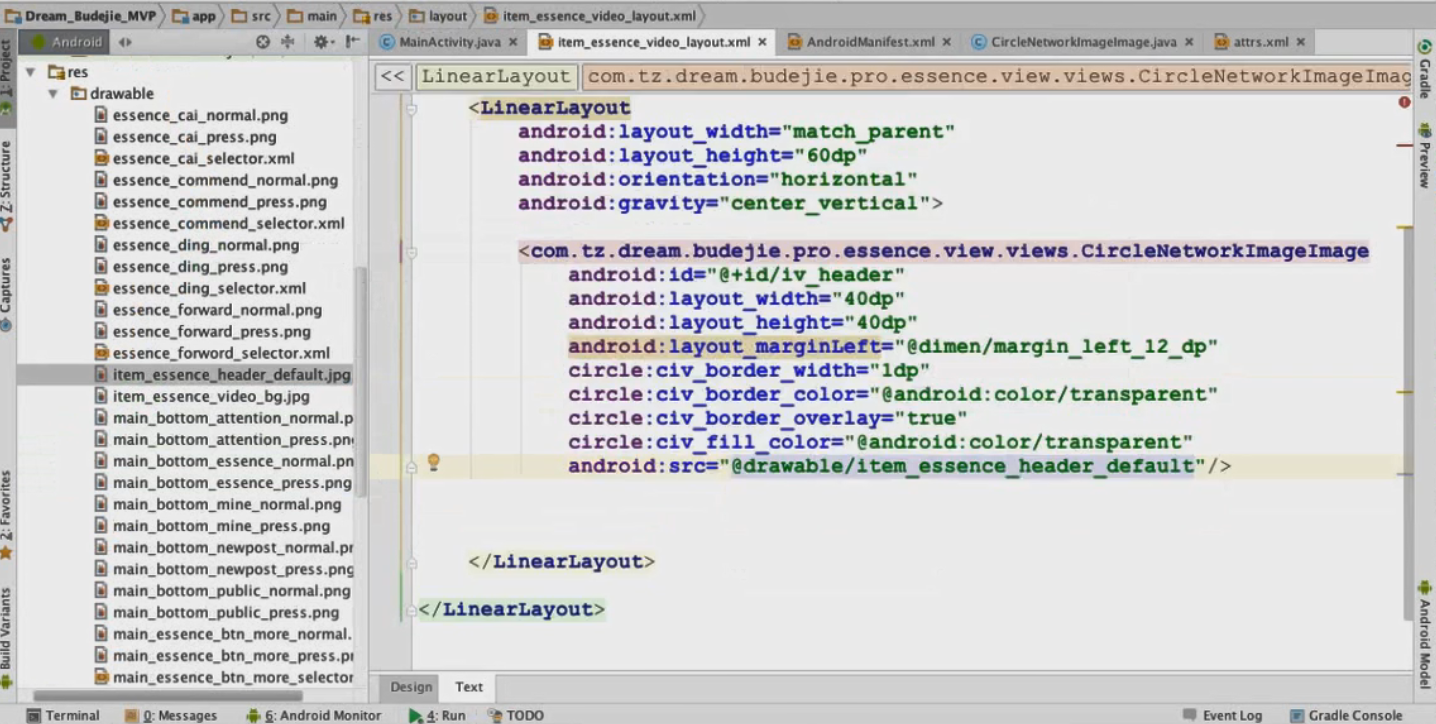Click the LinearLayout breadcrumb tag
Viewport: 1436px width, 724px height.
(495, 76)
